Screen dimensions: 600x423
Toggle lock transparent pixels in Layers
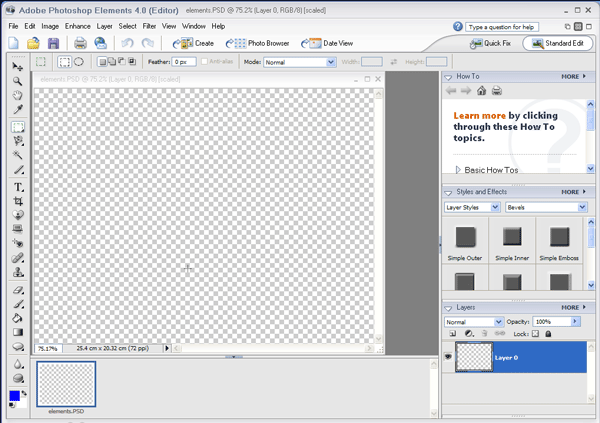[536, 334]
